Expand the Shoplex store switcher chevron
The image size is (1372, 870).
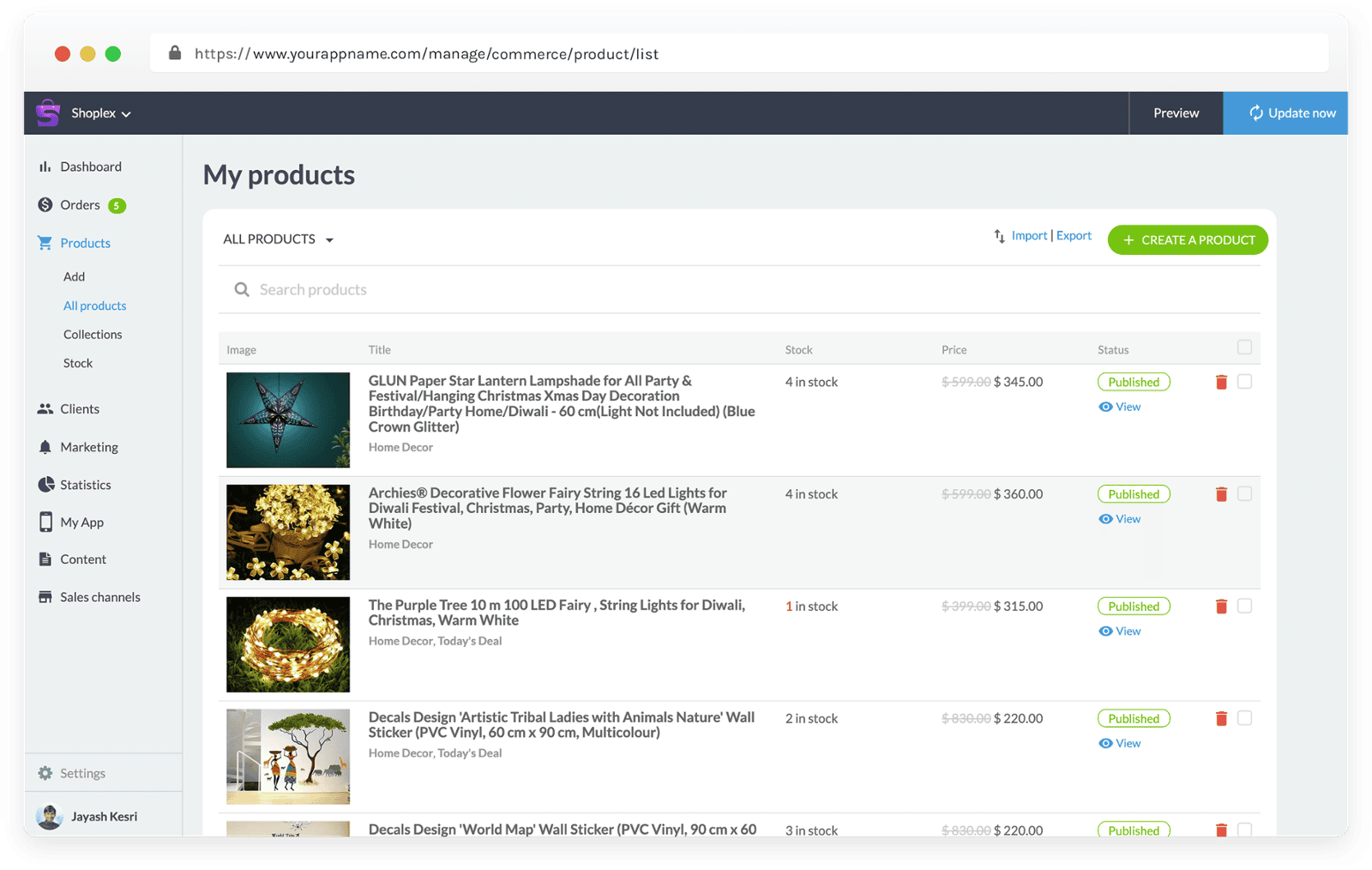click(127, 112)
